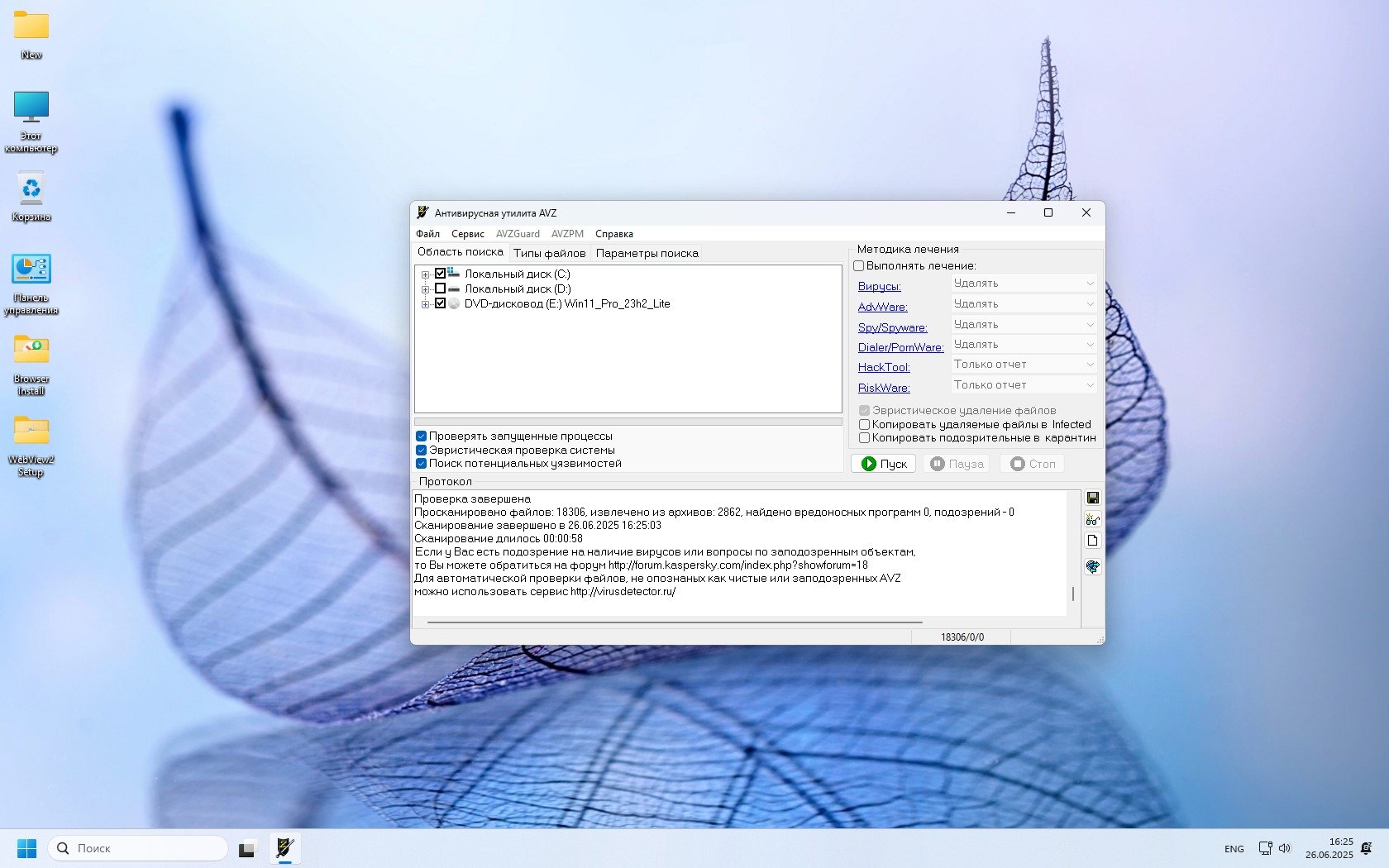Open the RiskWare action dropdown
The image size is (1389, 868).
pos(1024,385)
